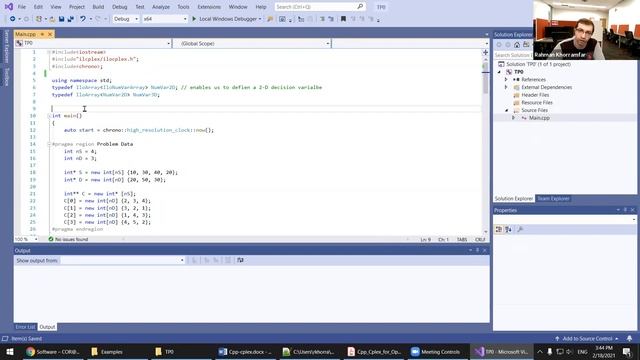Click the notifications bell in status bar
Screen dimensions: 640x360
pos(629,338)
